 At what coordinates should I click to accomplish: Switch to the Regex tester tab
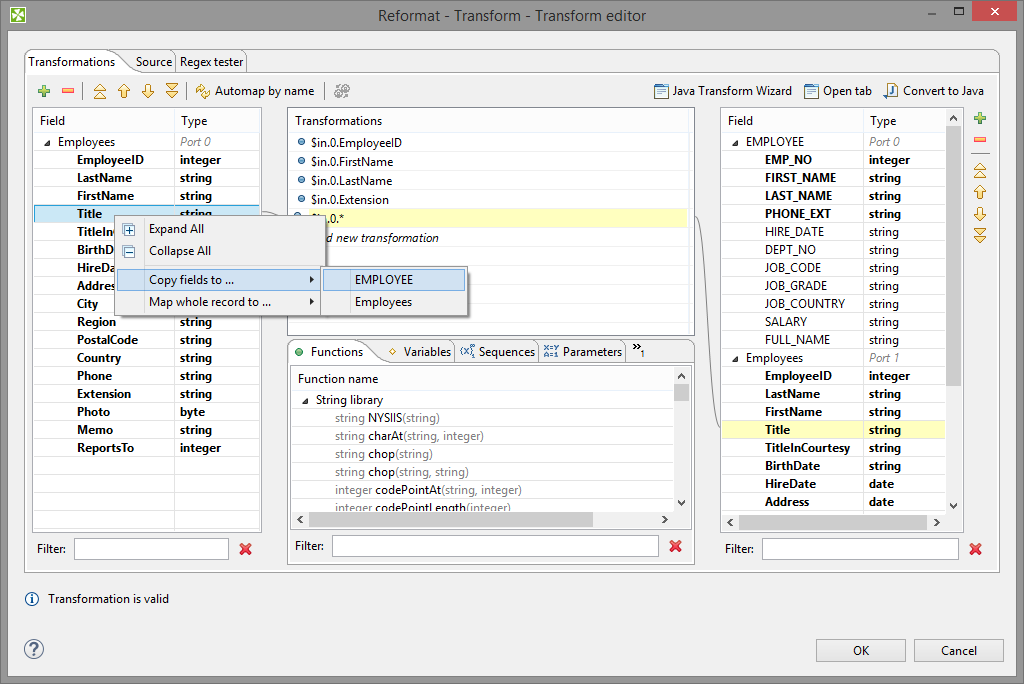211,62
